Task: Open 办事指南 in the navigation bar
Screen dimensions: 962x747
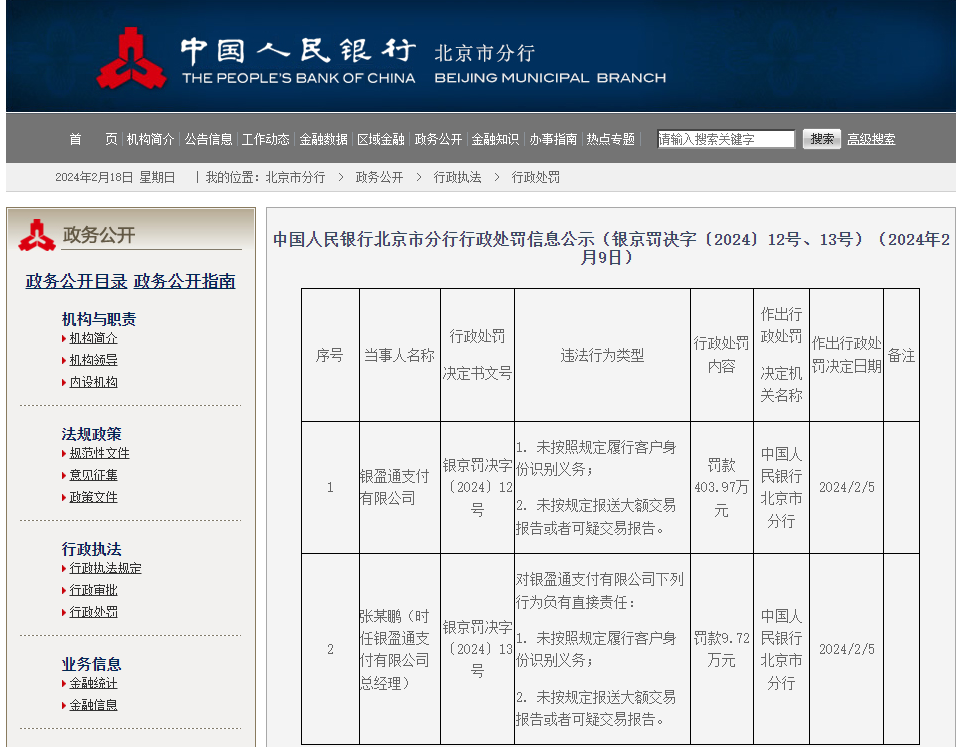Action: click(553, 139)
